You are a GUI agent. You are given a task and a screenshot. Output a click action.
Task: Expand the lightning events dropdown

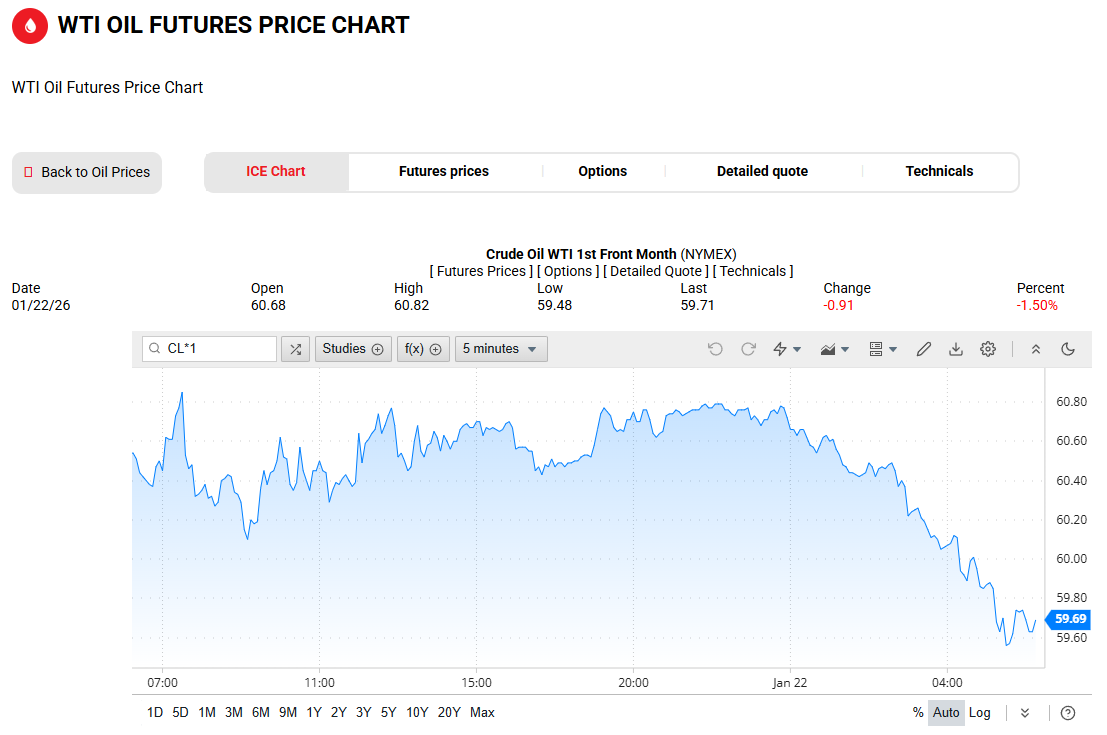coord(788,349)
